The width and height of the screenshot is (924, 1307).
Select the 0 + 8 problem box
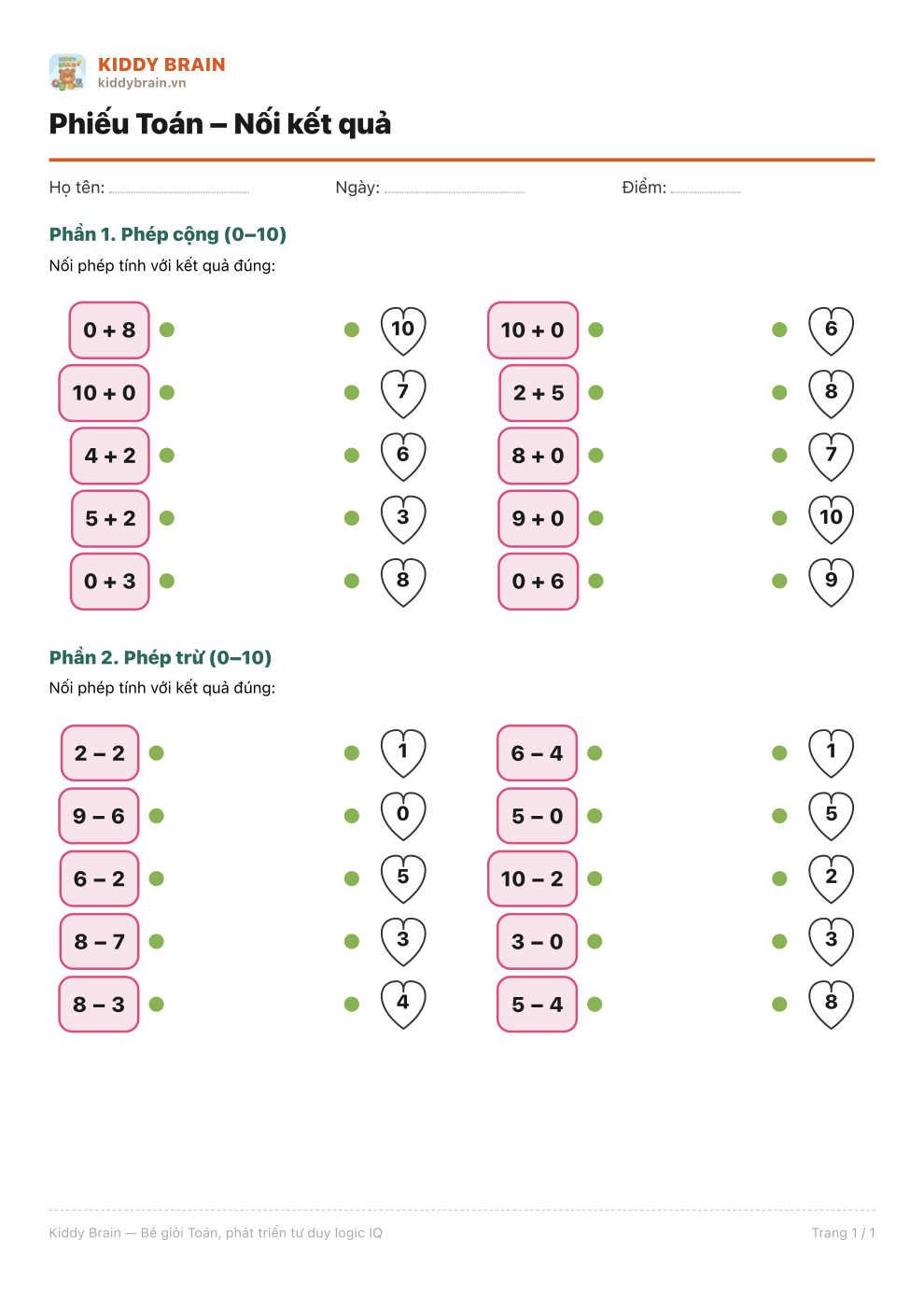click(x=109, y=330)
